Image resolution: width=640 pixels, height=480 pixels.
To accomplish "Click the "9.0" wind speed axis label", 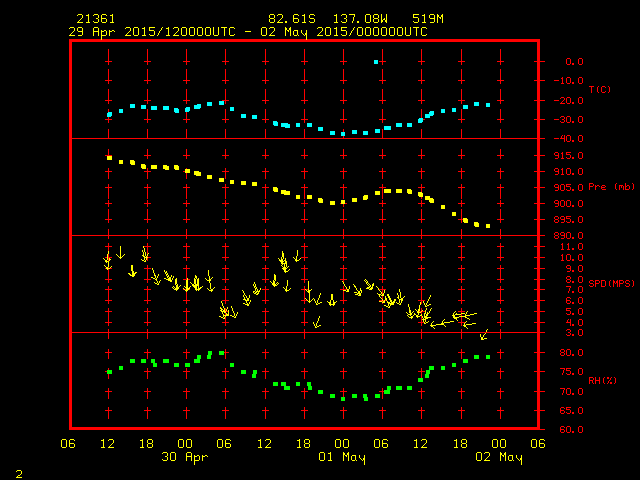I will click(574, 269).
